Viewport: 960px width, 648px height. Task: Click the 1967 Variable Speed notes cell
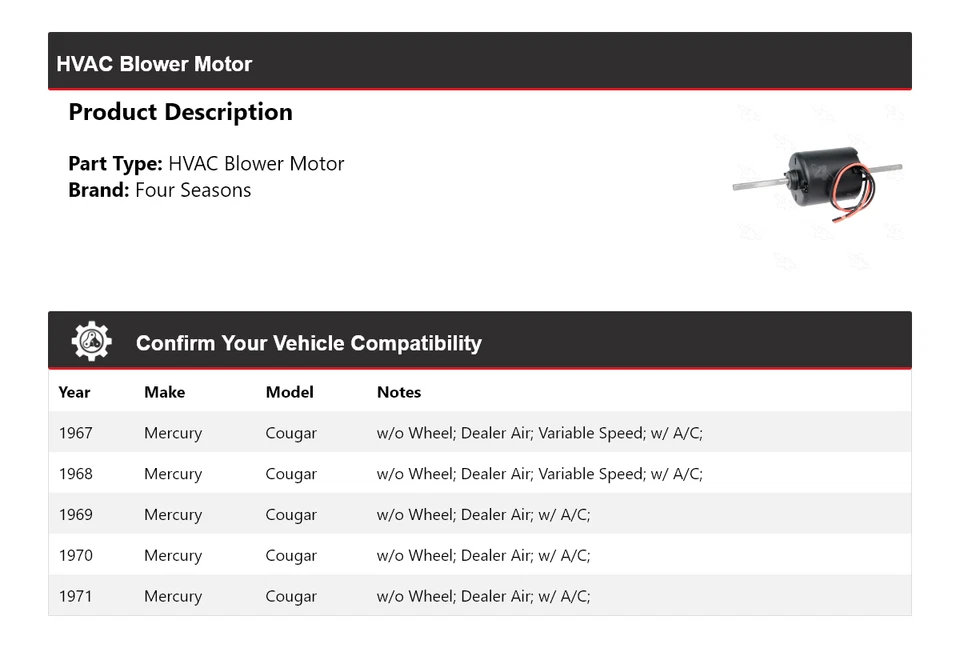(539, 433)
